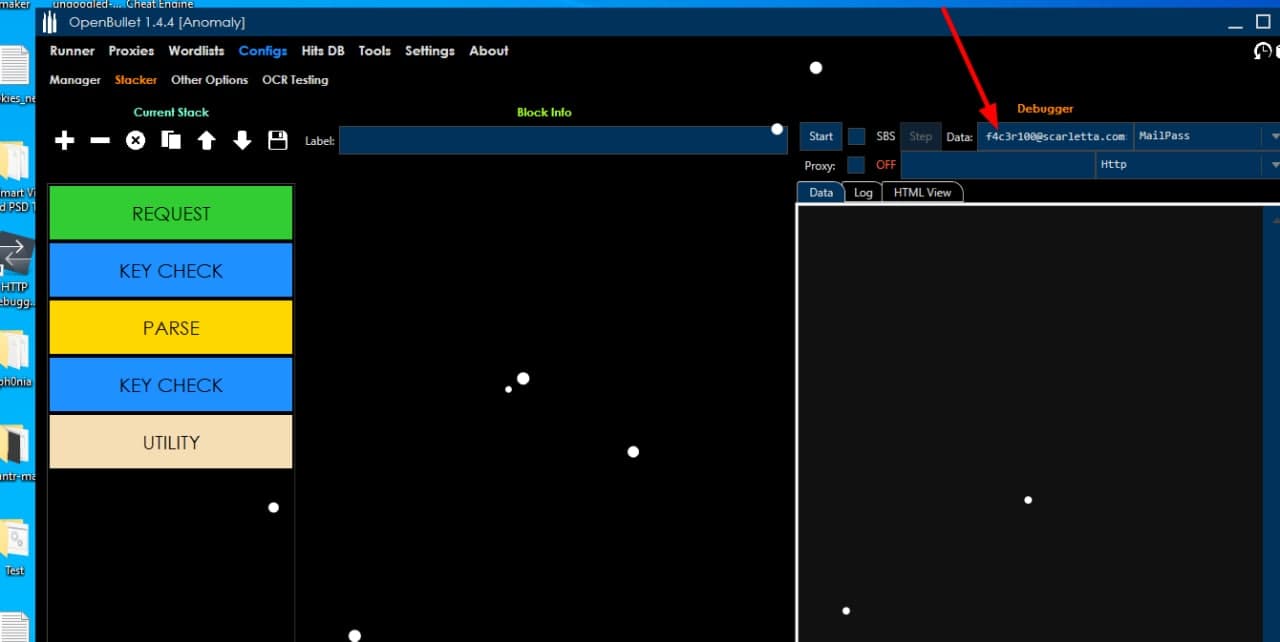Screen dimensions: 1280x642
Task: Select the green REQUEST block
Action: click(x=171, y=214)
